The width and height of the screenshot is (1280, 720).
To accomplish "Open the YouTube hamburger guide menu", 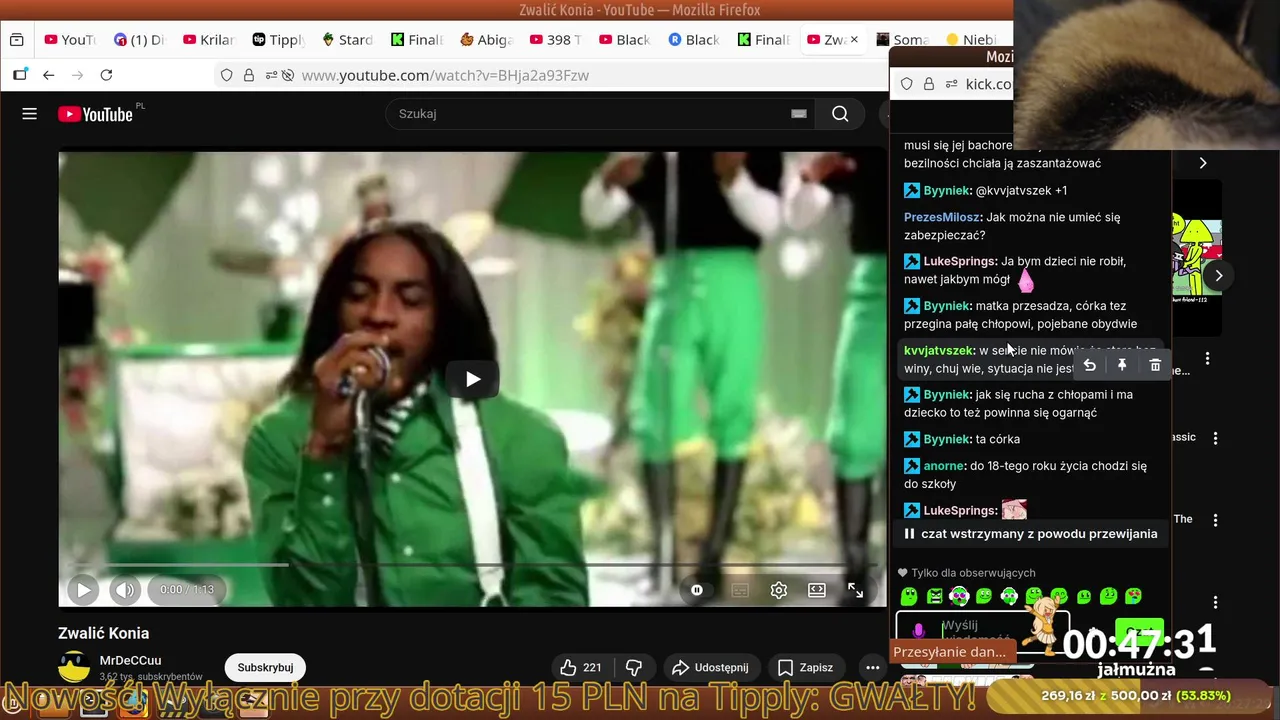I will tap(30, 114).
